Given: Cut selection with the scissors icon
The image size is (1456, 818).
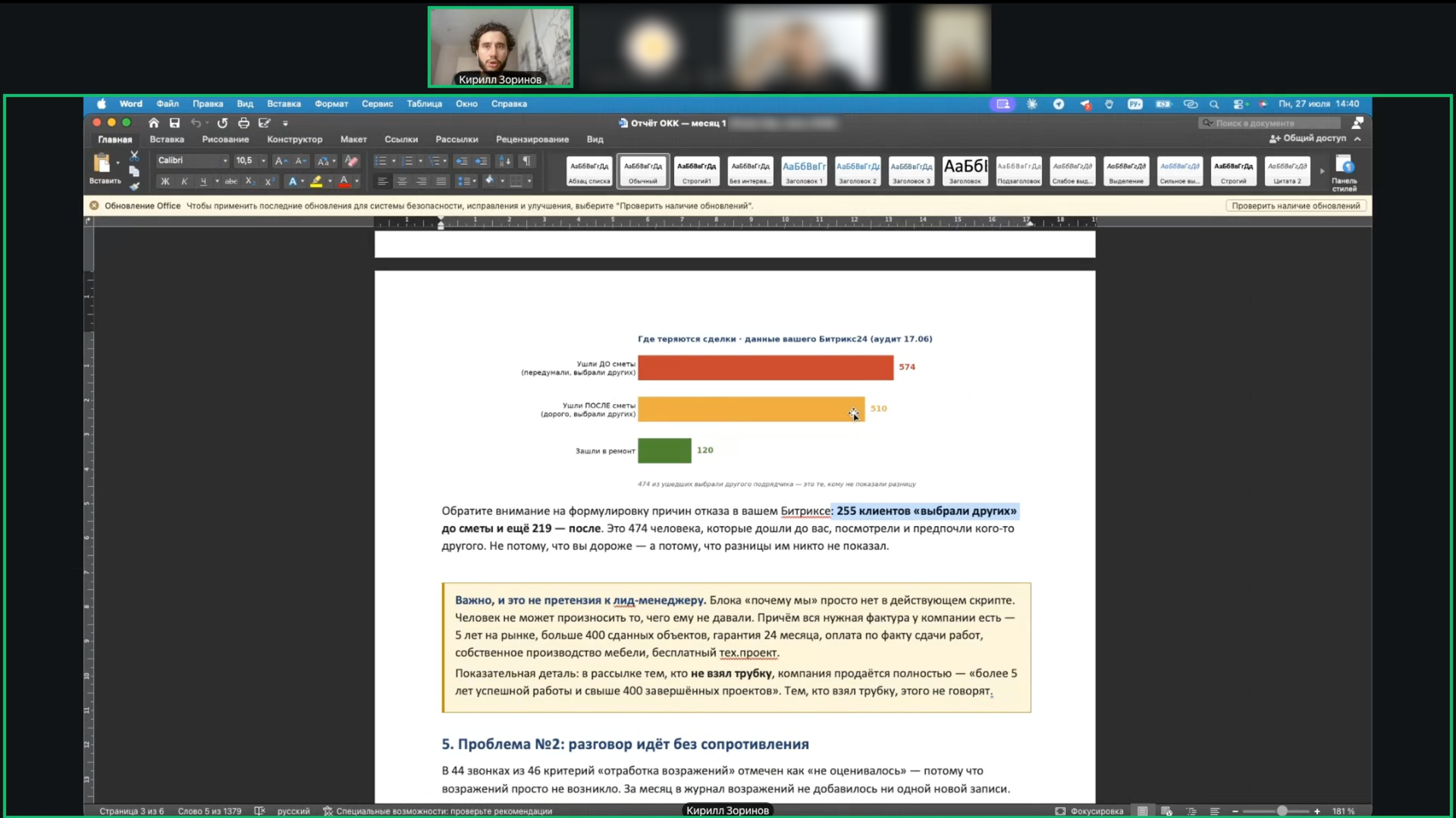Looking at the screenshot, I should point(134,155).
